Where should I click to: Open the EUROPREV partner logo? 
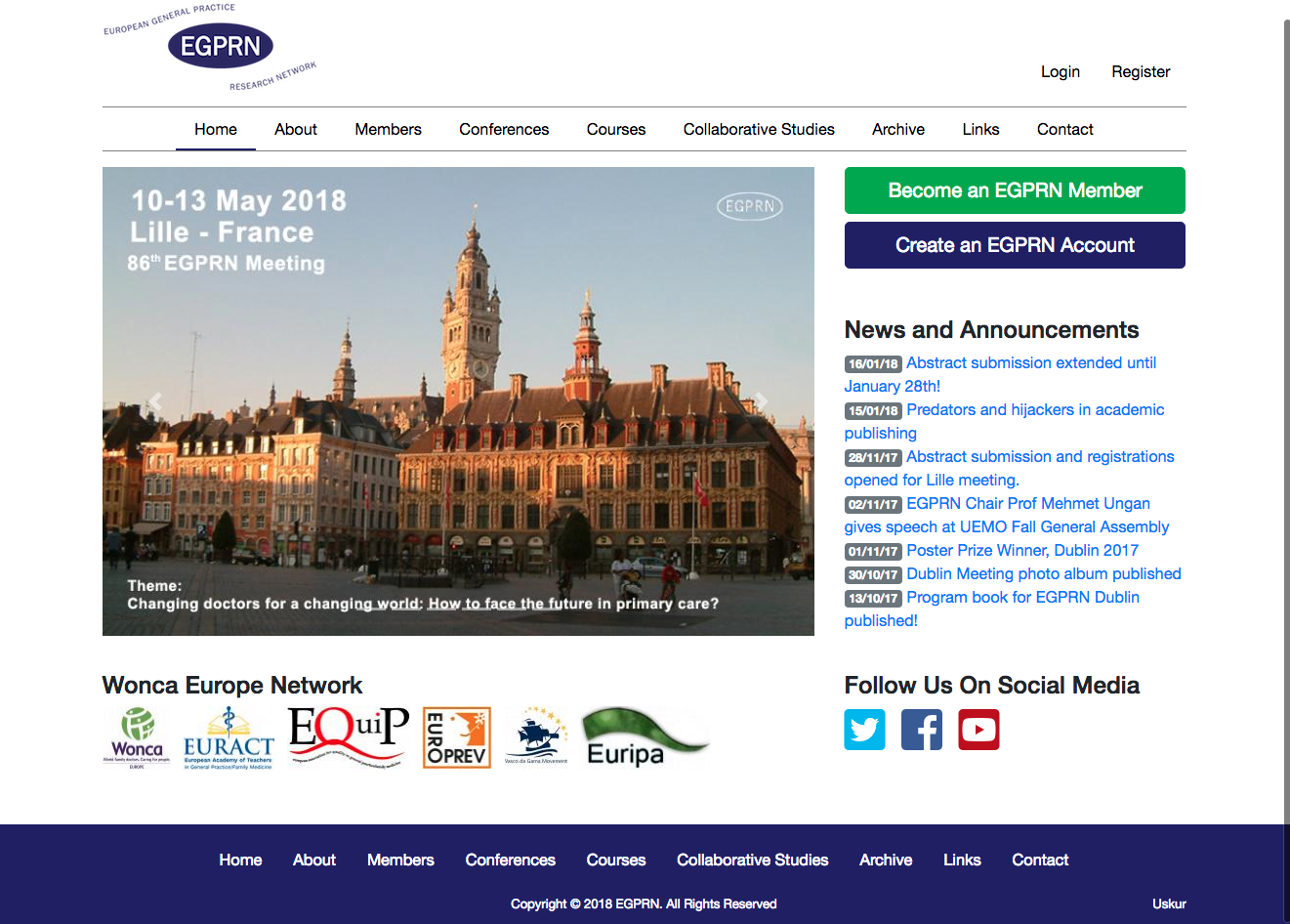point(456,737)
